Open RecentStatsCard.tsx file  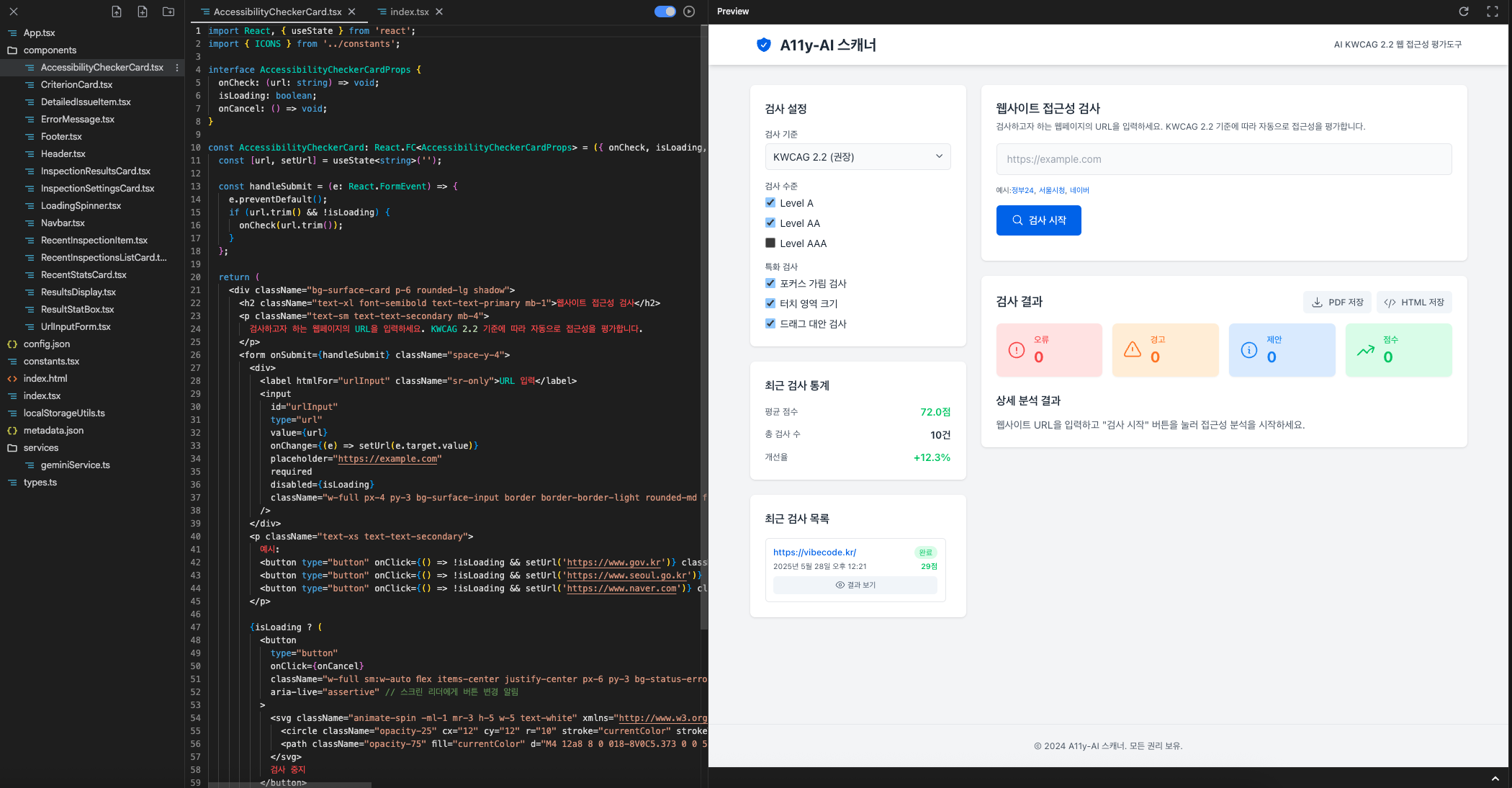[x=92, y=275]
